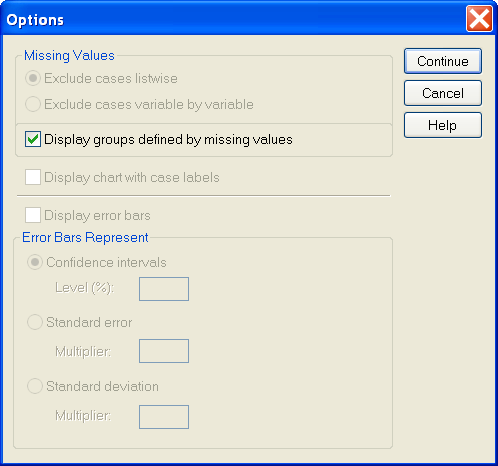Image resolution: width=498 pixels, height=466 pixels.
Task: Focus the Standard deviation Multiplier field
Action: point(164,417)
